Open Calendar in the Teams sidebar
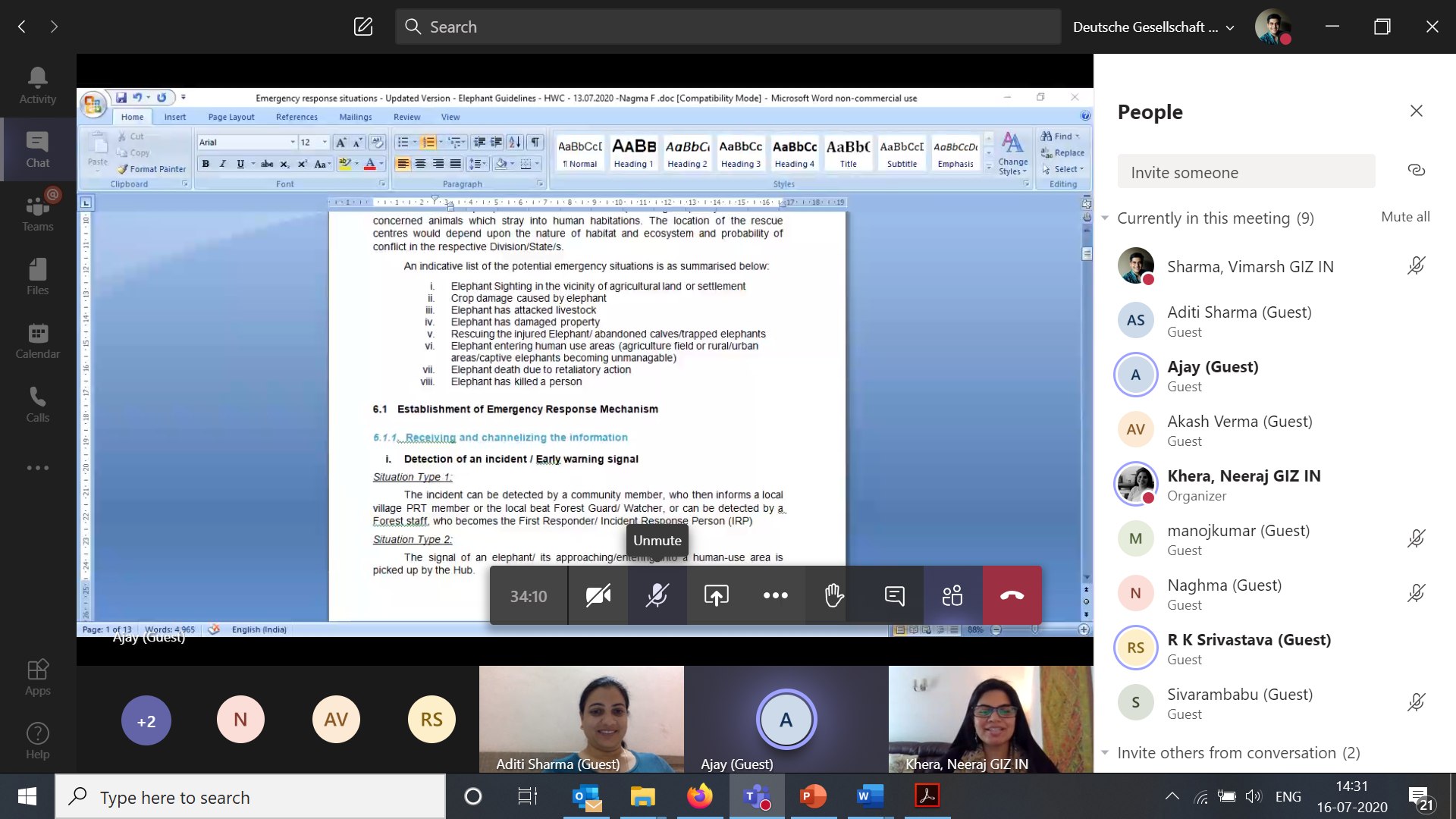This screenshot has height=819, width=1456. [x=37, y=341]
